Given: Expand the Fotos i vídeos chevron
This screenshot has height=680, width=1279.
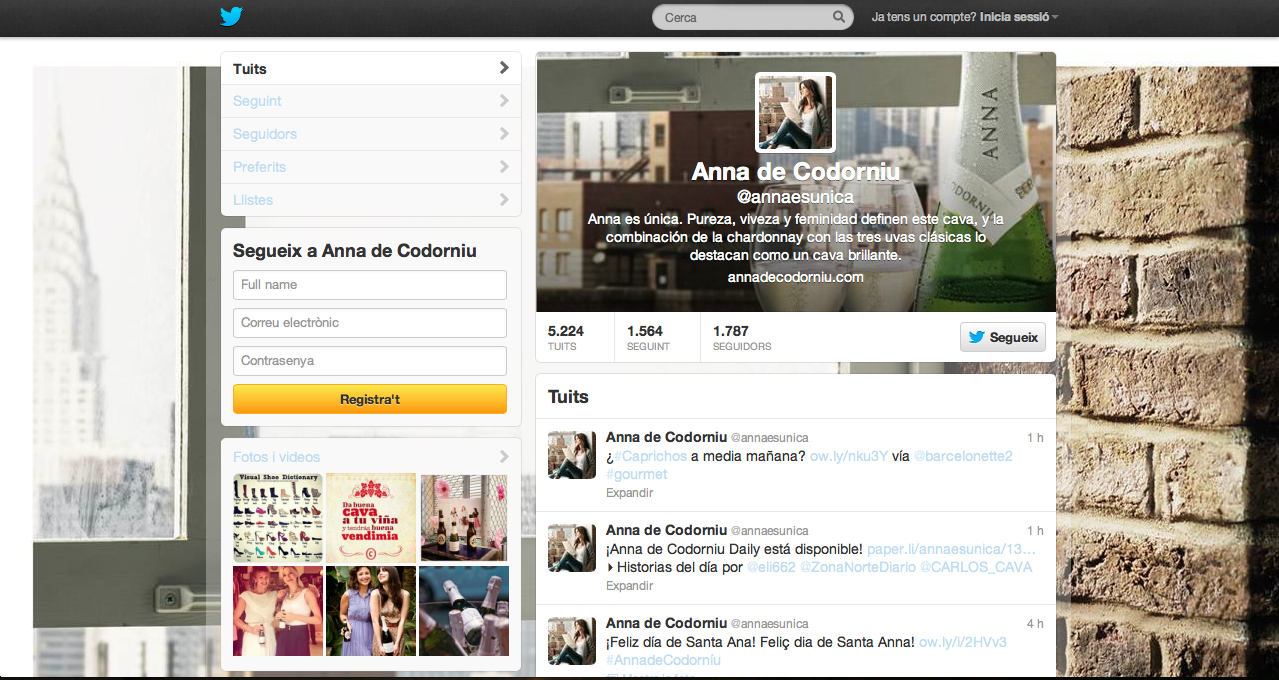Looking at the screenshot, I should (503, 457).
